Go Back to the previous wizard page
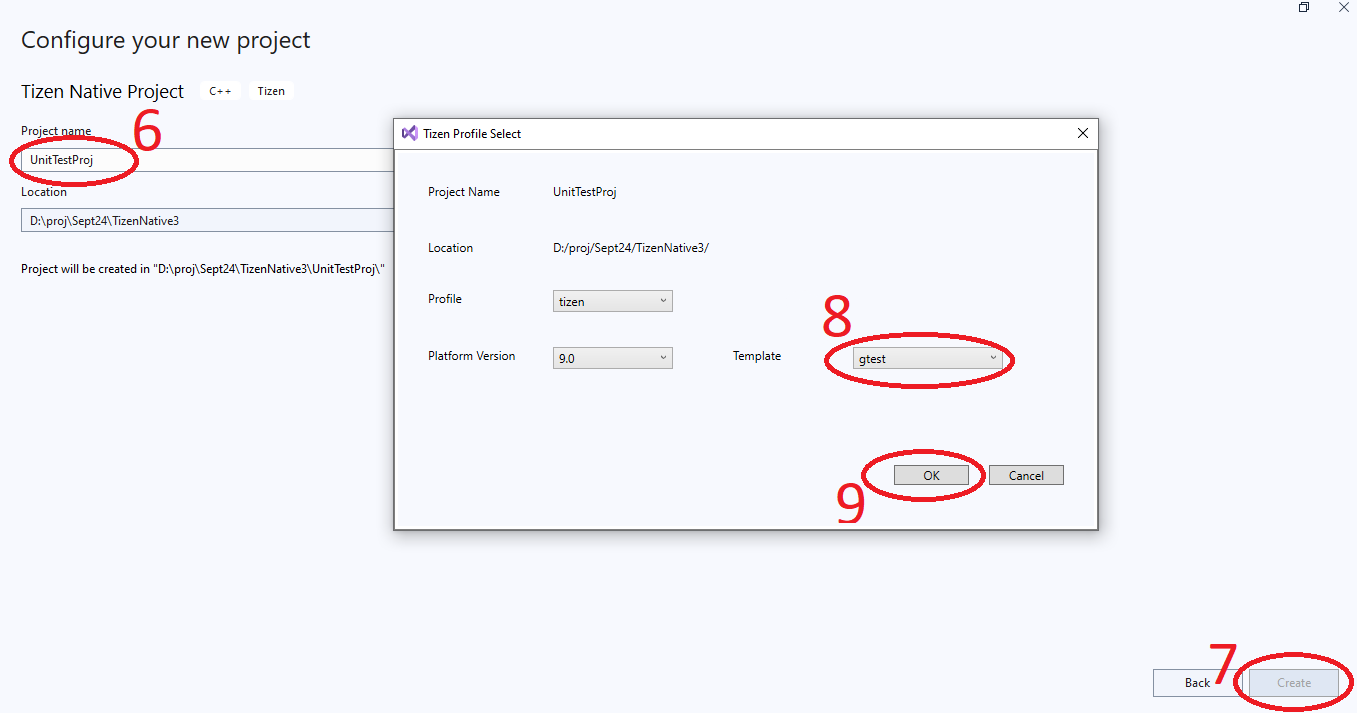Viewport: 1357px width, 713px height. click(1197, 683)
